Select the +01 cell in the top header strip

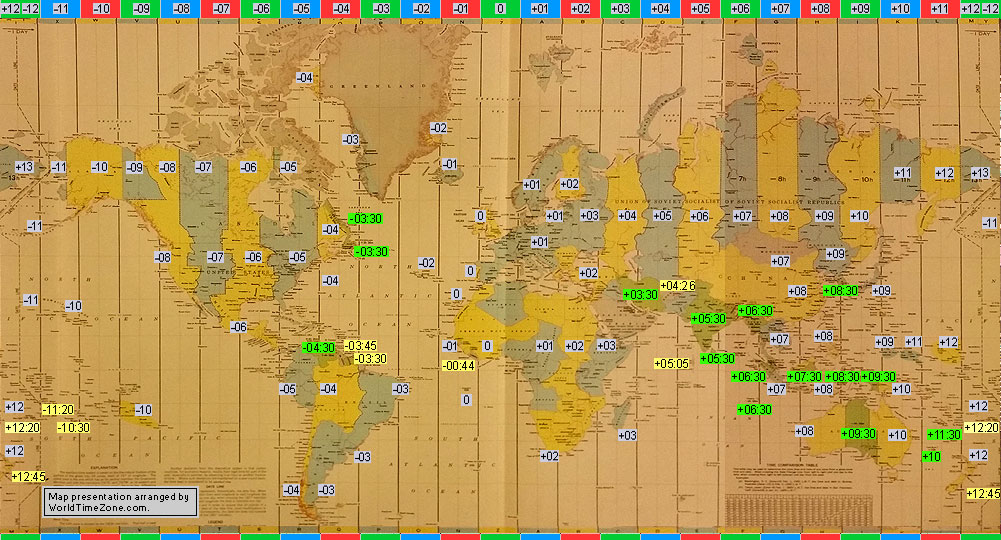point(540,8)
